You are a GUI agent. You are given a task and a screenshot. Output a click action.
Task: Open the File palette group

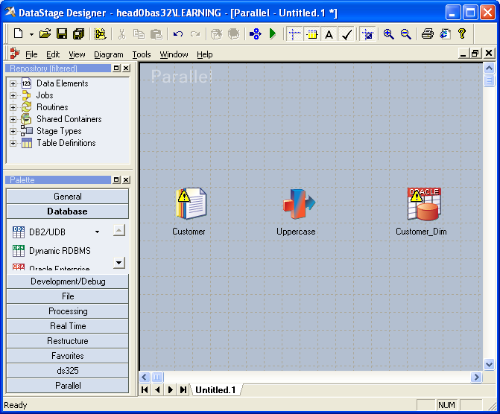click(67, 296)
